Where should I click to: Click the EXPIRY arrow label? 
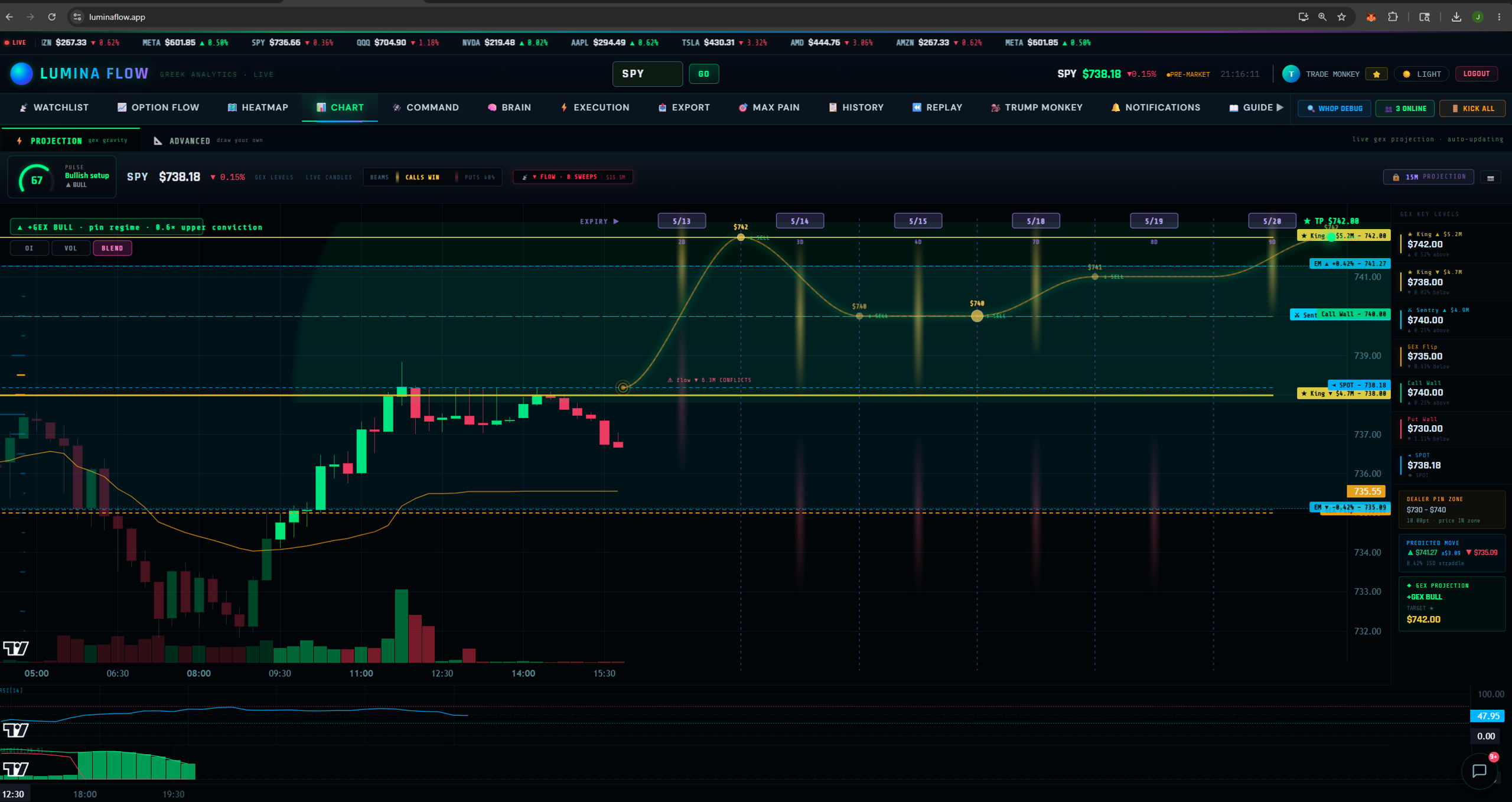pos(599,221)
